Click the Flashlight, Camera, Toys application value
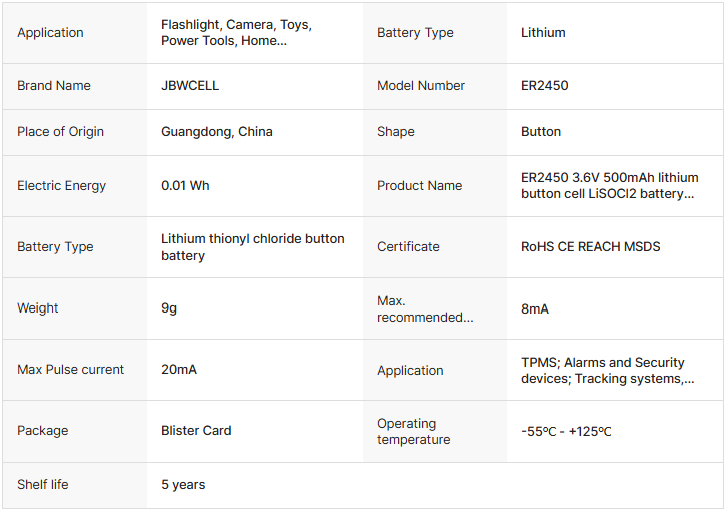Viewport: 728px width, 514px height. [236, 33]
